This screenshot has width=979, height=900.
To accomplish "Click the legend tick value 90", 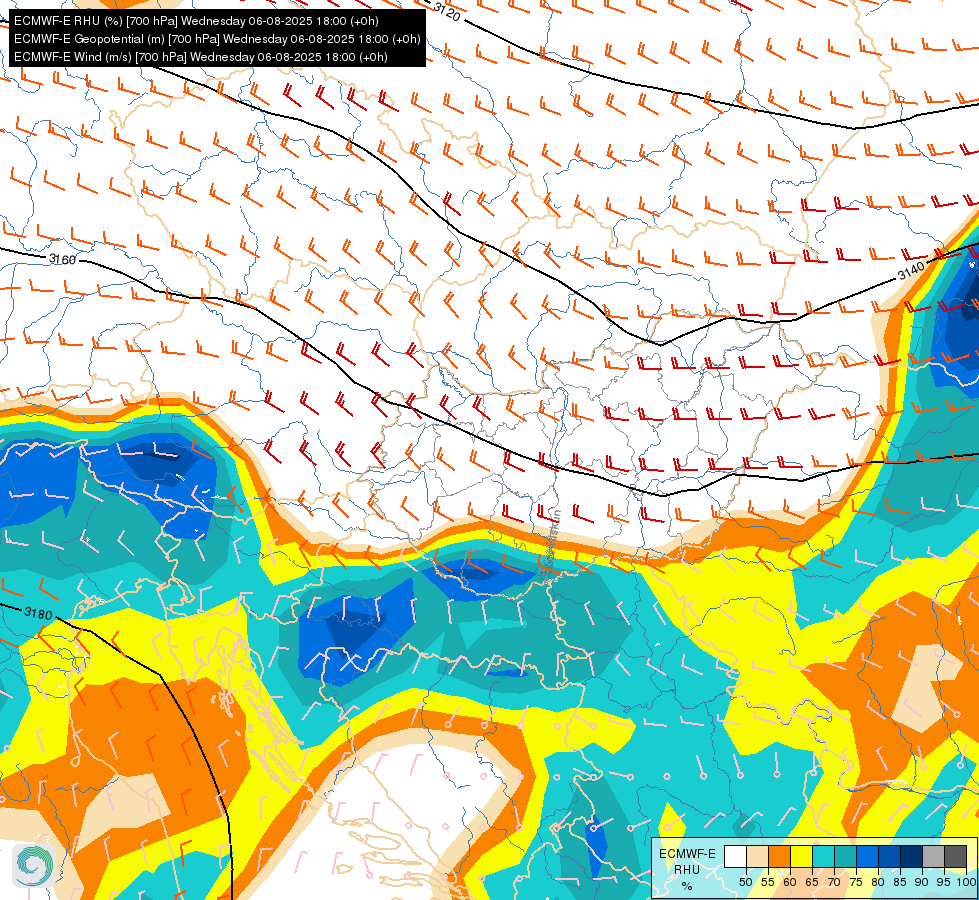I will pos(922,882).
